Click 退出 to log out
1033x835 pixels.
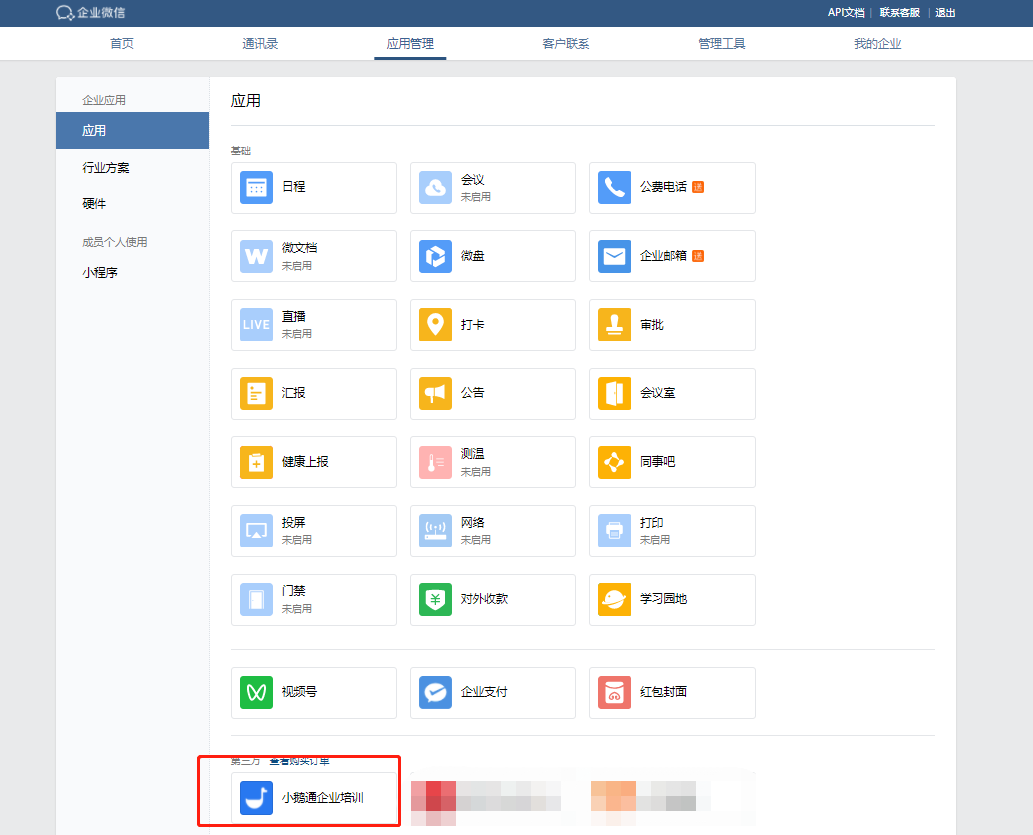945,13
